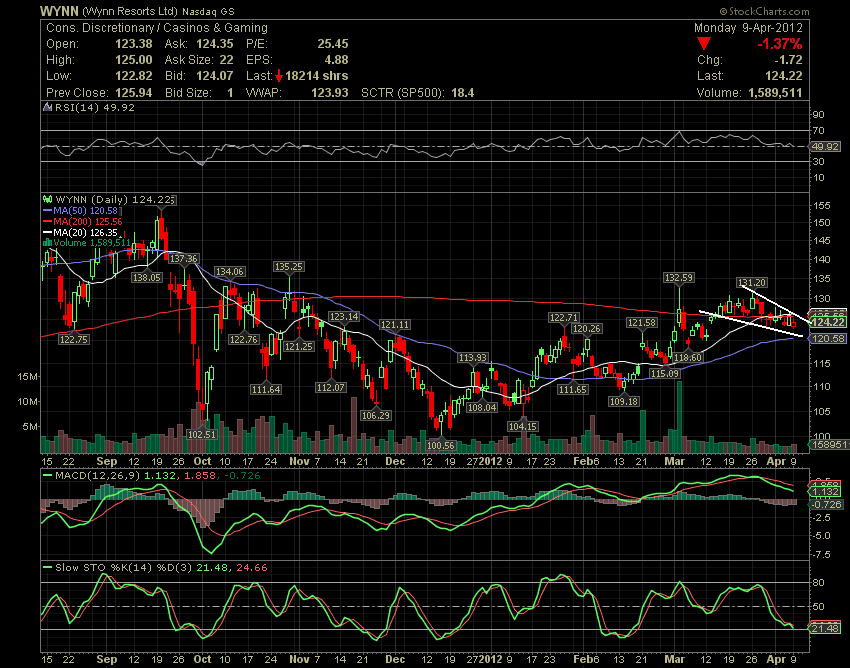Click the 138.05 price annotation
Viewport: 850px width, 668px height.
[x=147, y=277]
